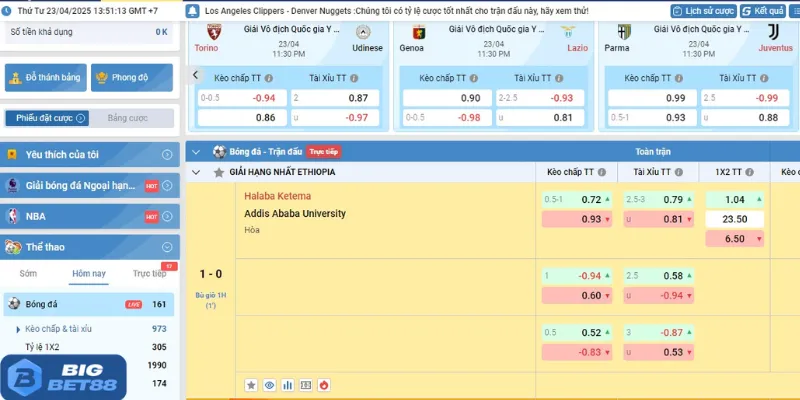Select the Bảng cược toggle option
The height and width of the screenshot is (400, 800).
tap(128, 118)
